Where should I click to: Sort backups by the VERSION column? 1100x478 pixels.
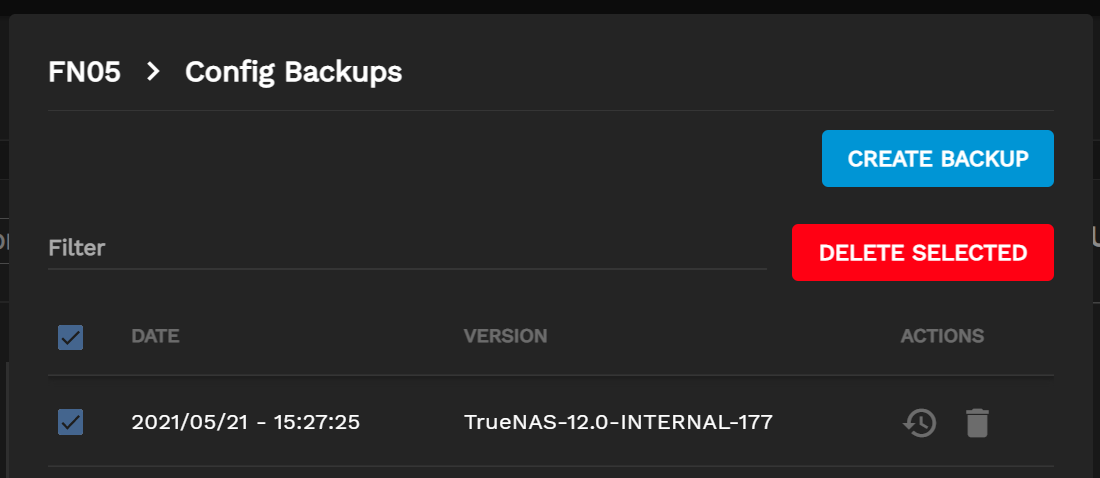pyautogui.click(x=505, y=336)
